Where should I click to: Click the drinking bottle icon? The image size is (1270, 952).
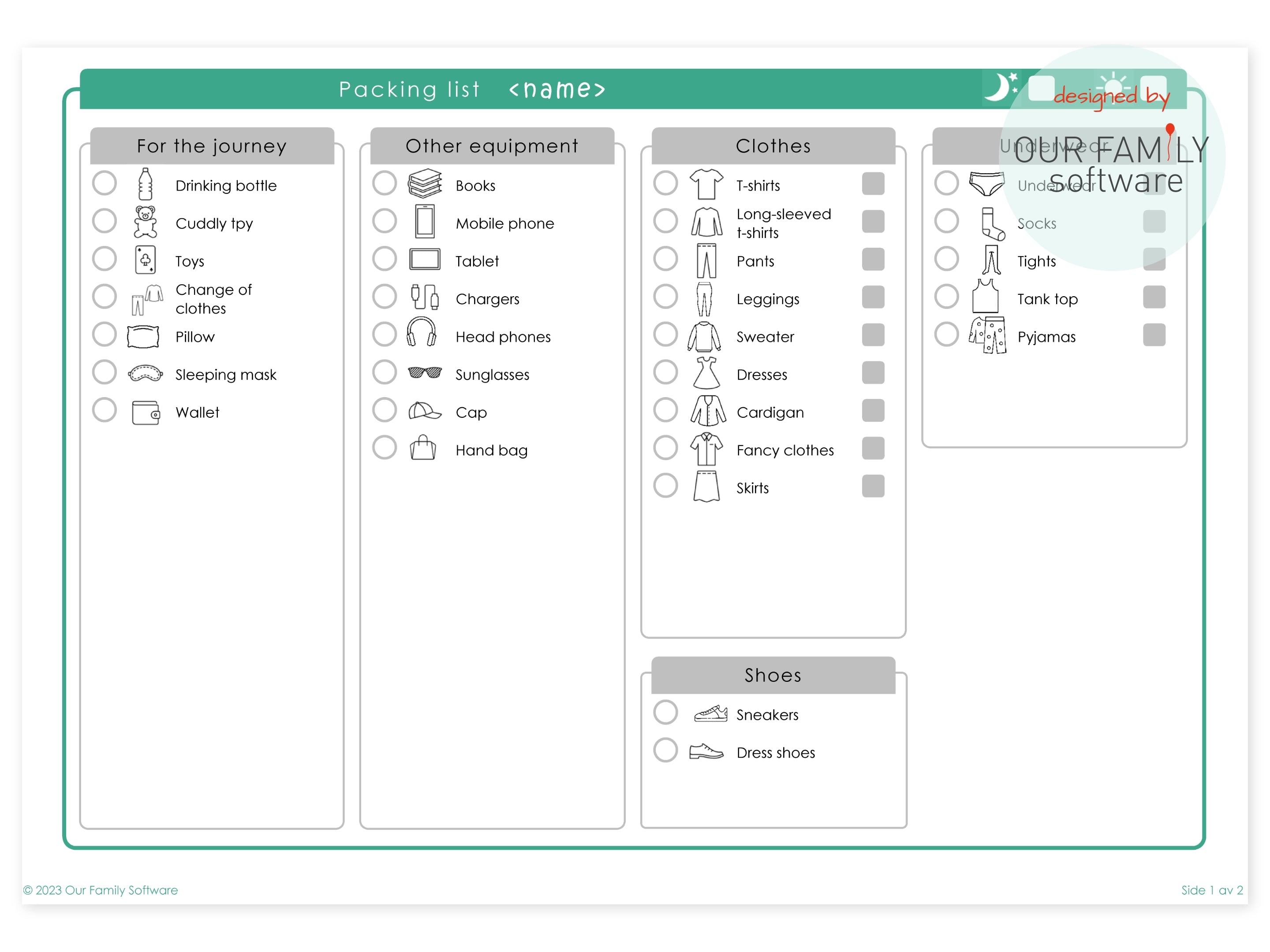pos(145,184)
